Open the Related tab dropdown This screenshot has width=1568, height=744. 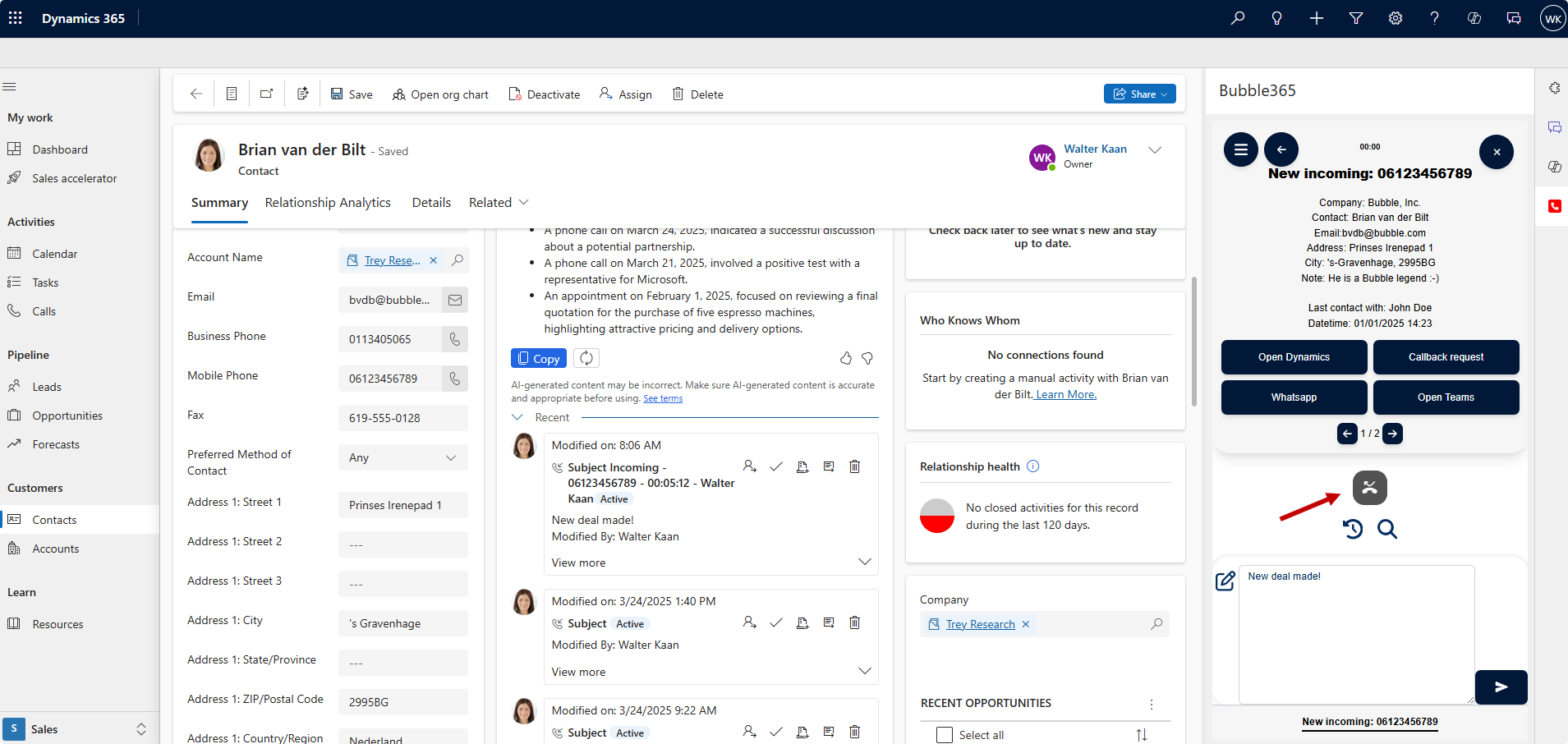(x=499, y=203)
